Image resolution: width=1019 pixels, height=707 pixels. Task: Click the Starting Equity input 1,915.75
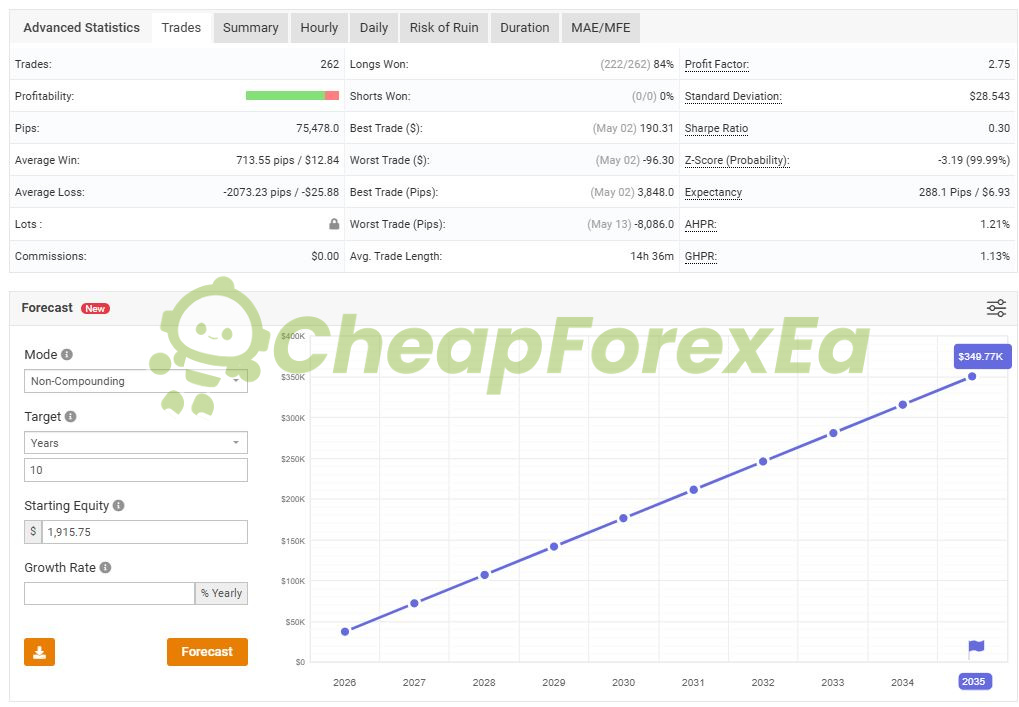click(144, 532)
